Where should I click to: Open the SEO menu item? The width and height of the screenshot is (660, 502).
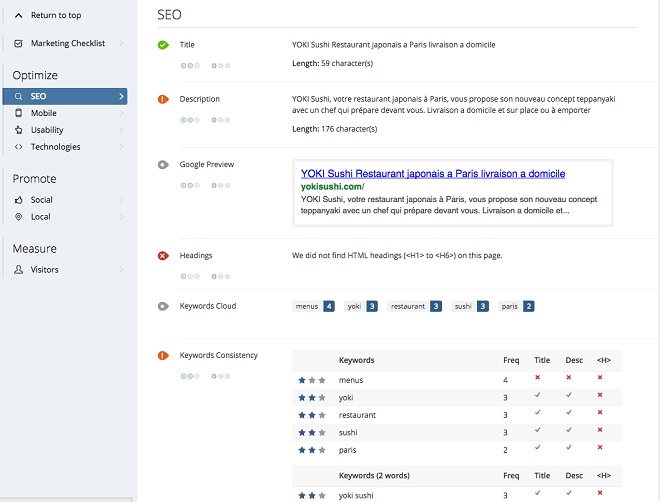tap(65, 96)
